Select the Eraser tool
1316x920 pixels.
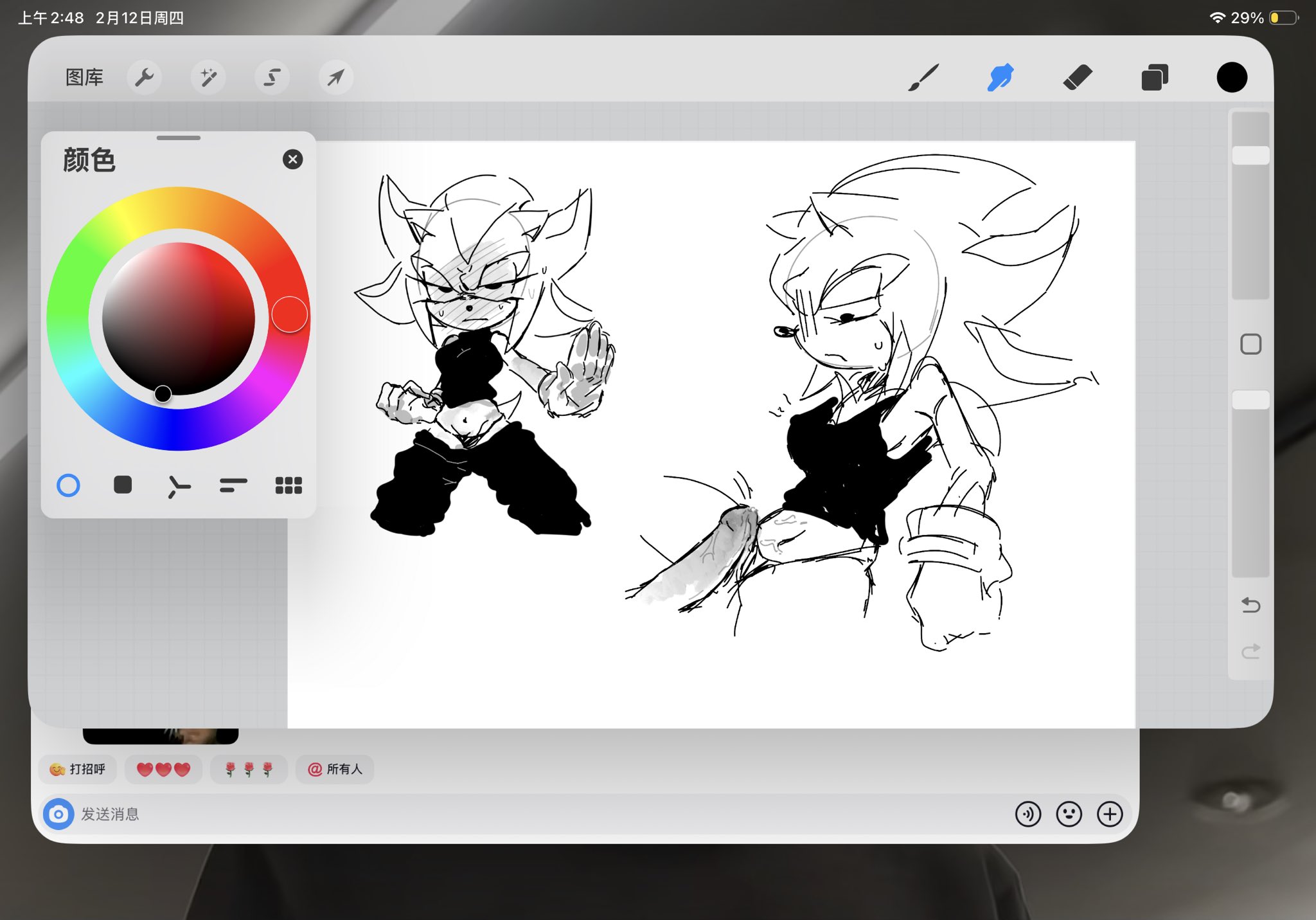(1078, 78)
